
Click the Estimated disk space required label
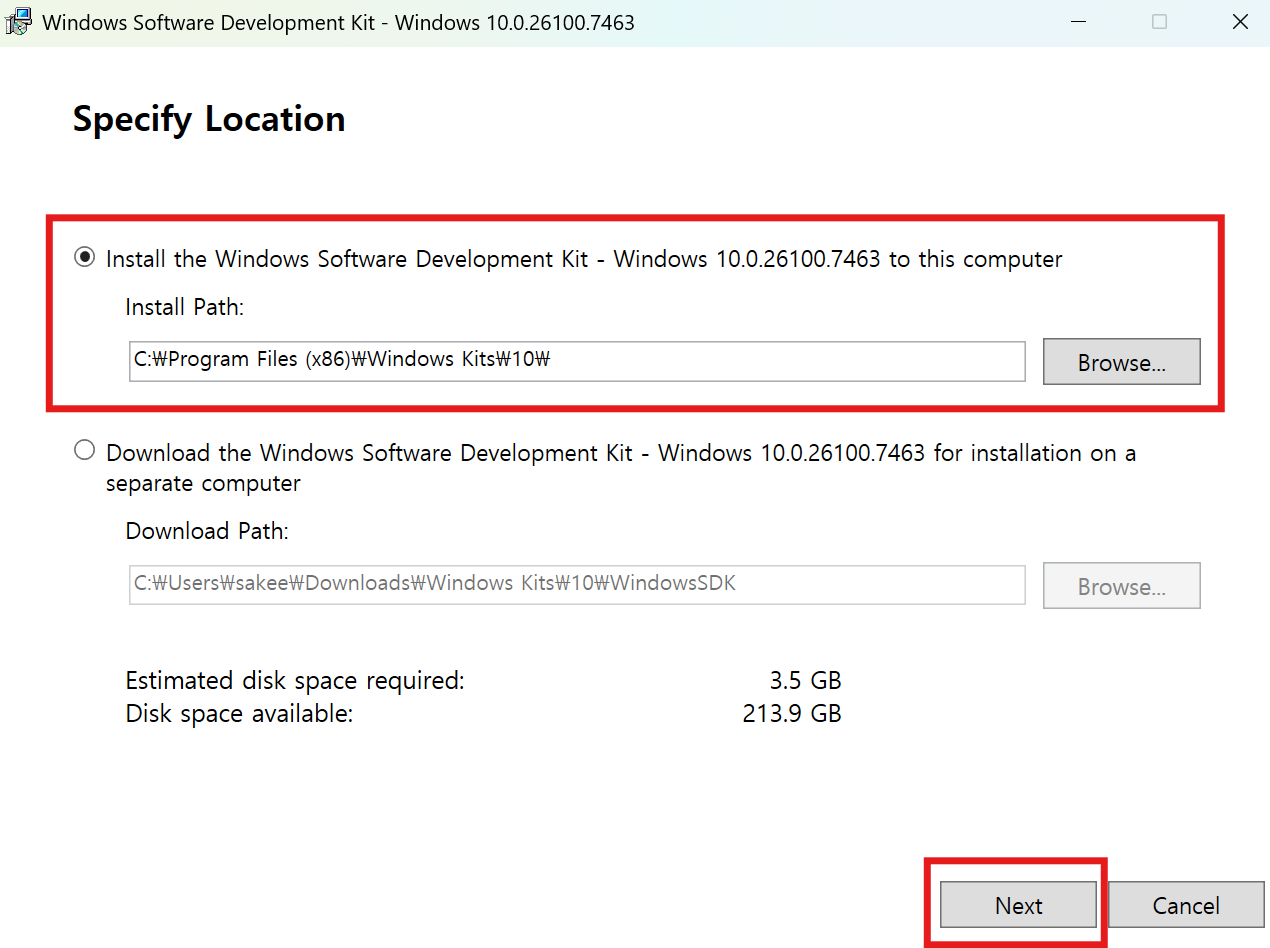pos(295,681)
